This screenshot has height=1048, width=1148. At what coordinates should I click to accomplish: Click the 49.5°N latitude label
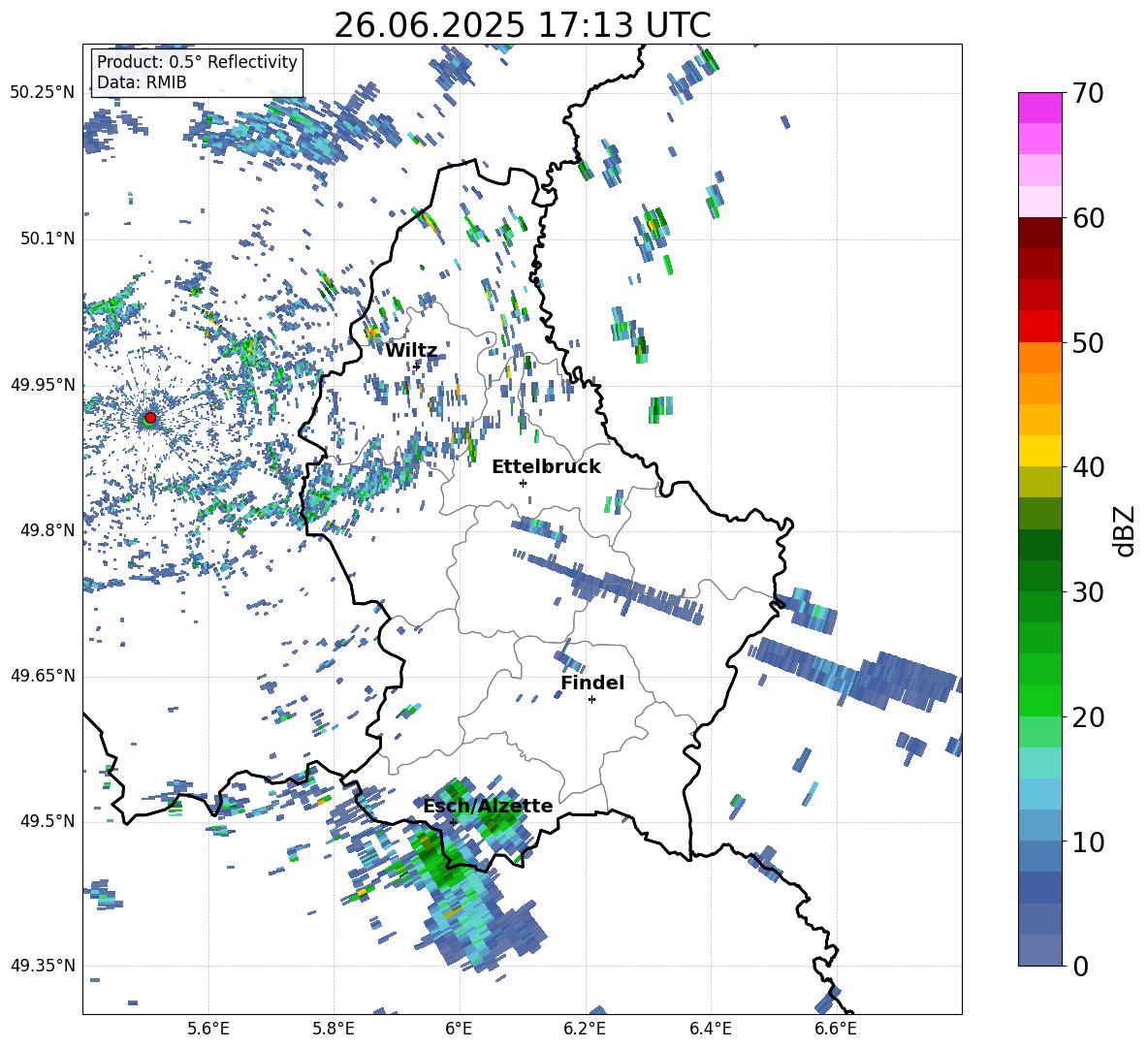click(x=48, y=821)
